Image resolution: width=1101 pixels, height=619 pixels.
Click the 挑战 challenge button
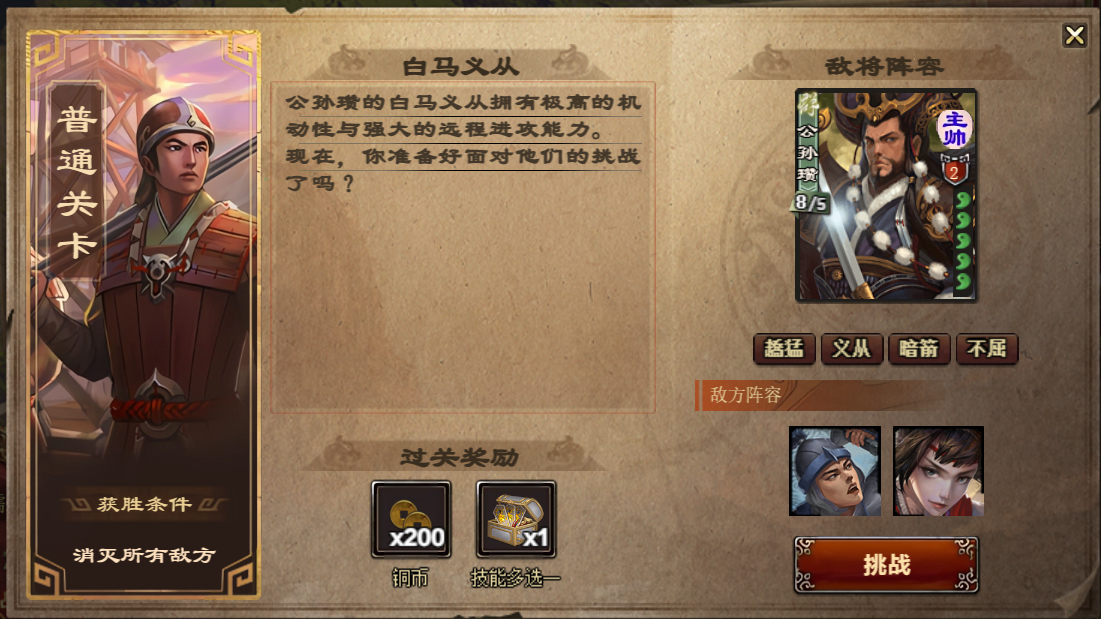[886, 565]
